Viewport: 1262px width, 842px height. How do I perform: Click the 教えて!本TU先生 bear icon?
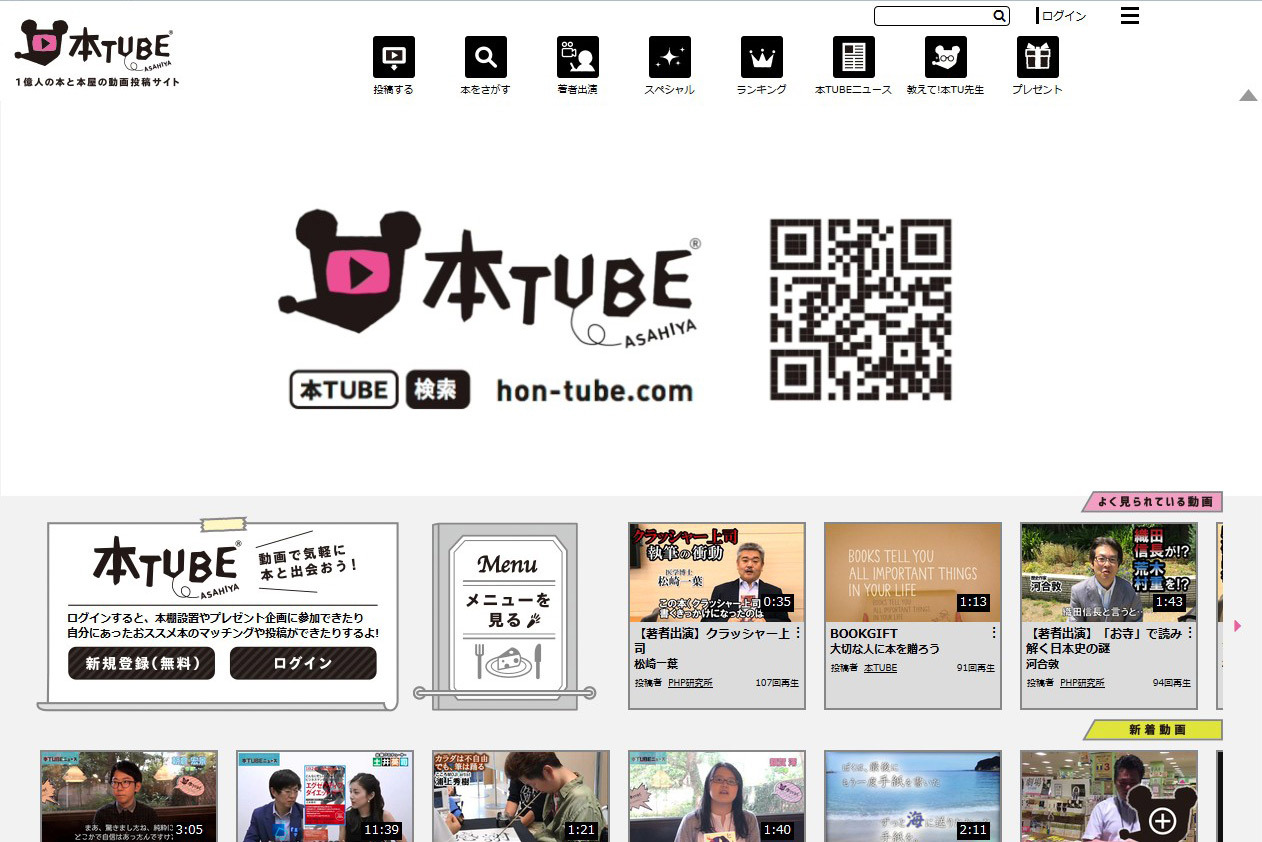click(946, 57)
